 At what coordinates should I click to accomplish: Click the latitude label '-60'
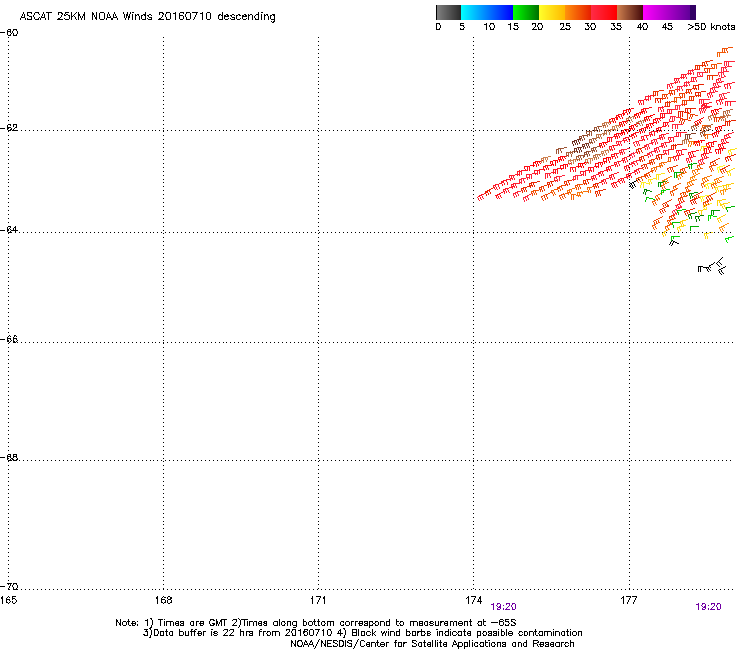(9, 33)
